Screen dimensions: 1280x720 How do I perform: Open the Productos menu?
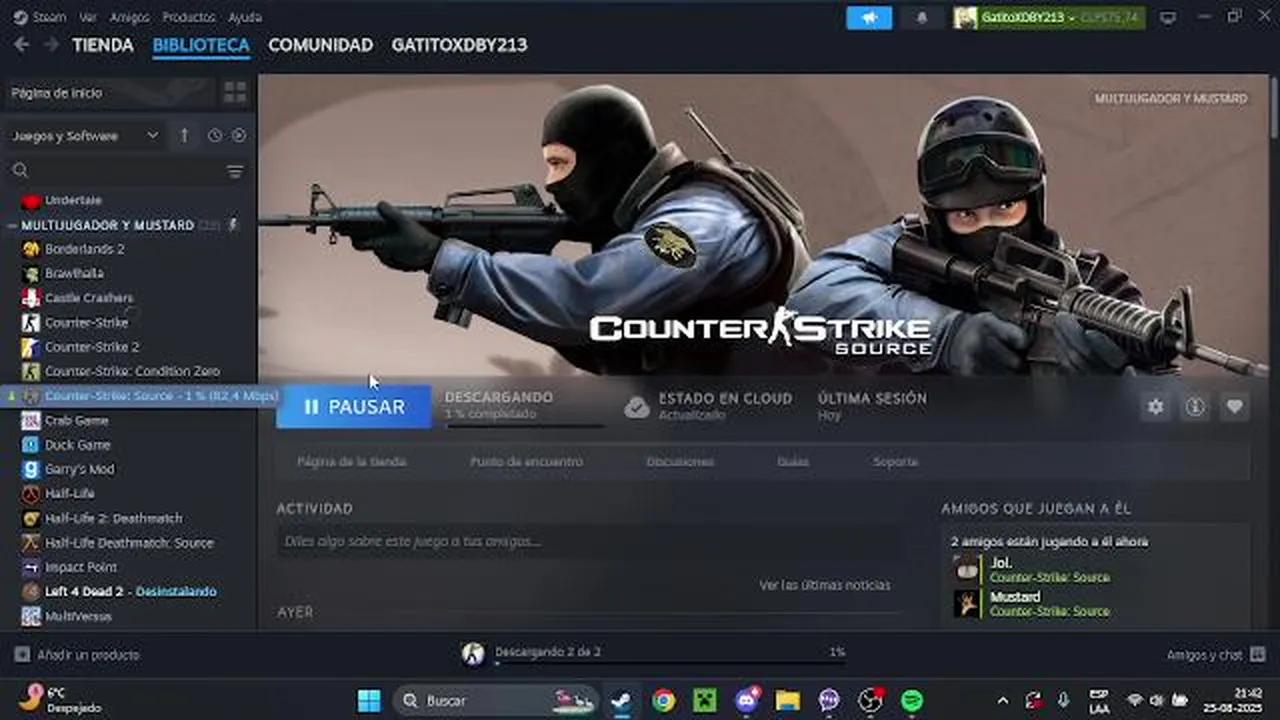tap(189, 17)
